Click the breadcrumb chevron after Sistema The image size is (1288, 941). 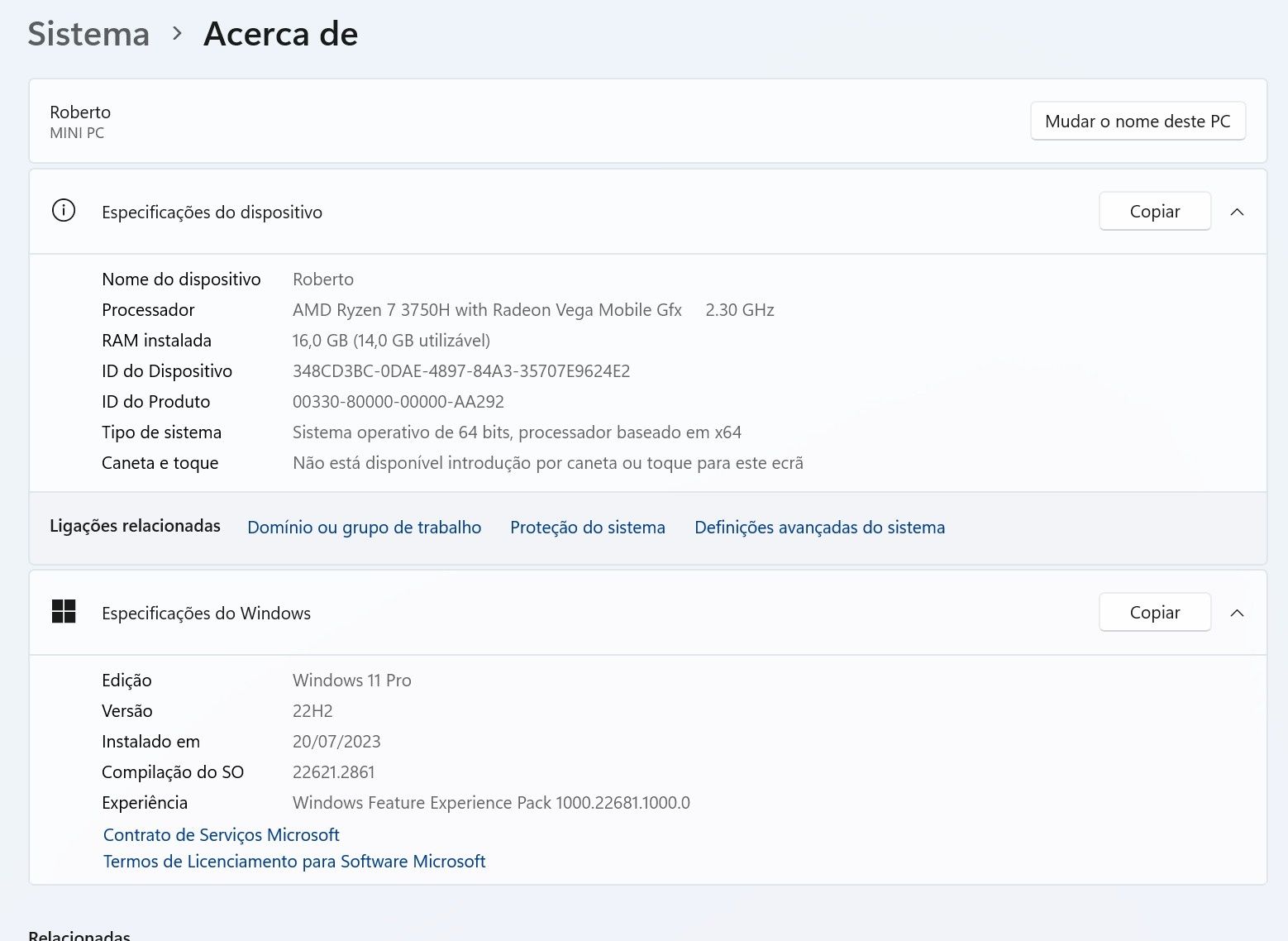pyautogui.click(x=177, y=34)
